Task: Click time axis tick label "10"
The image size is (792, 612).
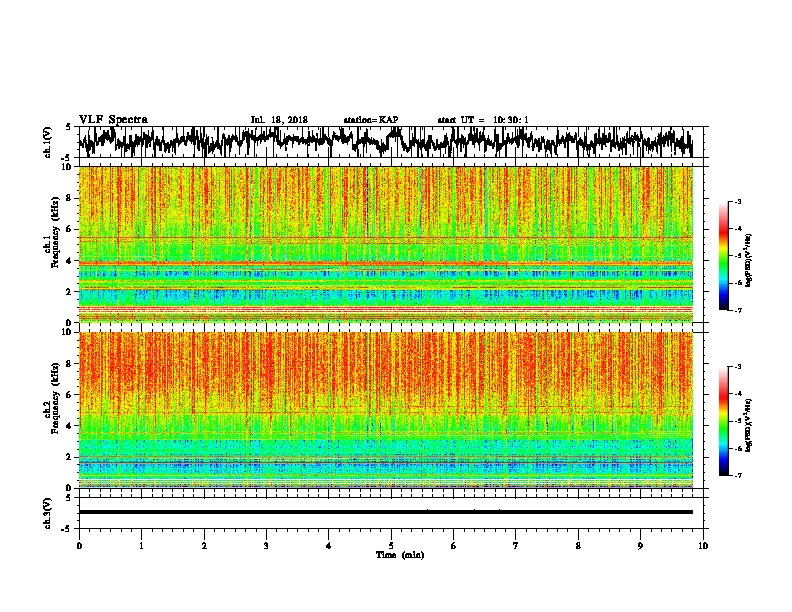Action: [703, 546]
